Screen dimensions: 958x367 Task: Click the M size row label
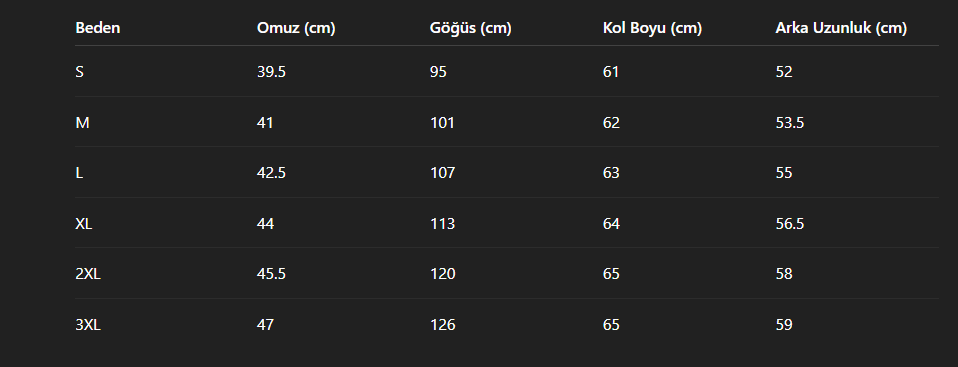coord(82,123)
